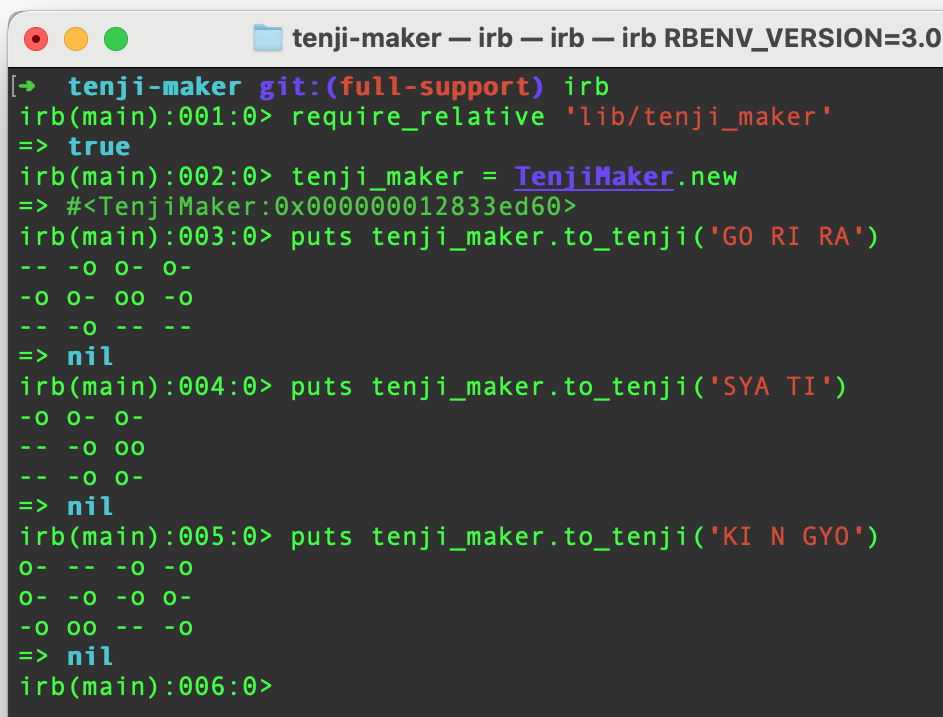The image size is (943, 717).
Task: Click 'require_relative' on line 001
Action: pos(418,117)
